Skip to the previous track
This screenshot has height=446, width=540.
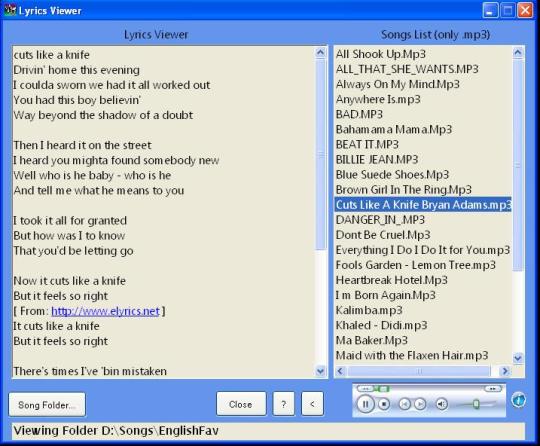pyautogui.click(x=405, y=404)
